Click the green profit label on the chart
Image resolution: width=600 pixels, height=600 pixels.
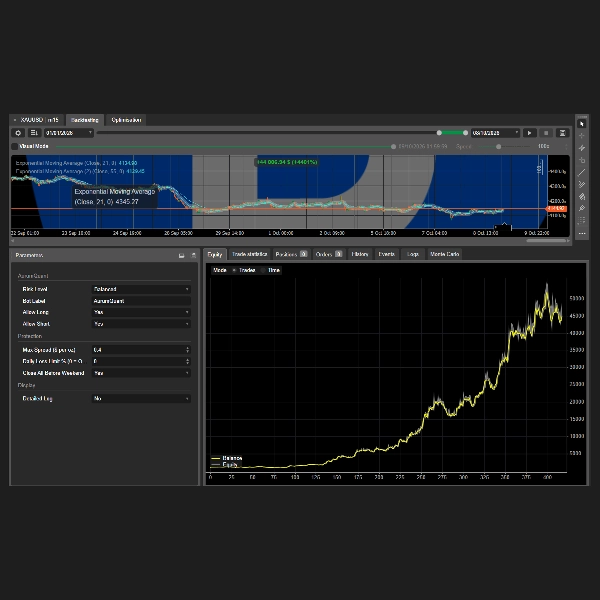pyautogui.click(x=287, y=162)
